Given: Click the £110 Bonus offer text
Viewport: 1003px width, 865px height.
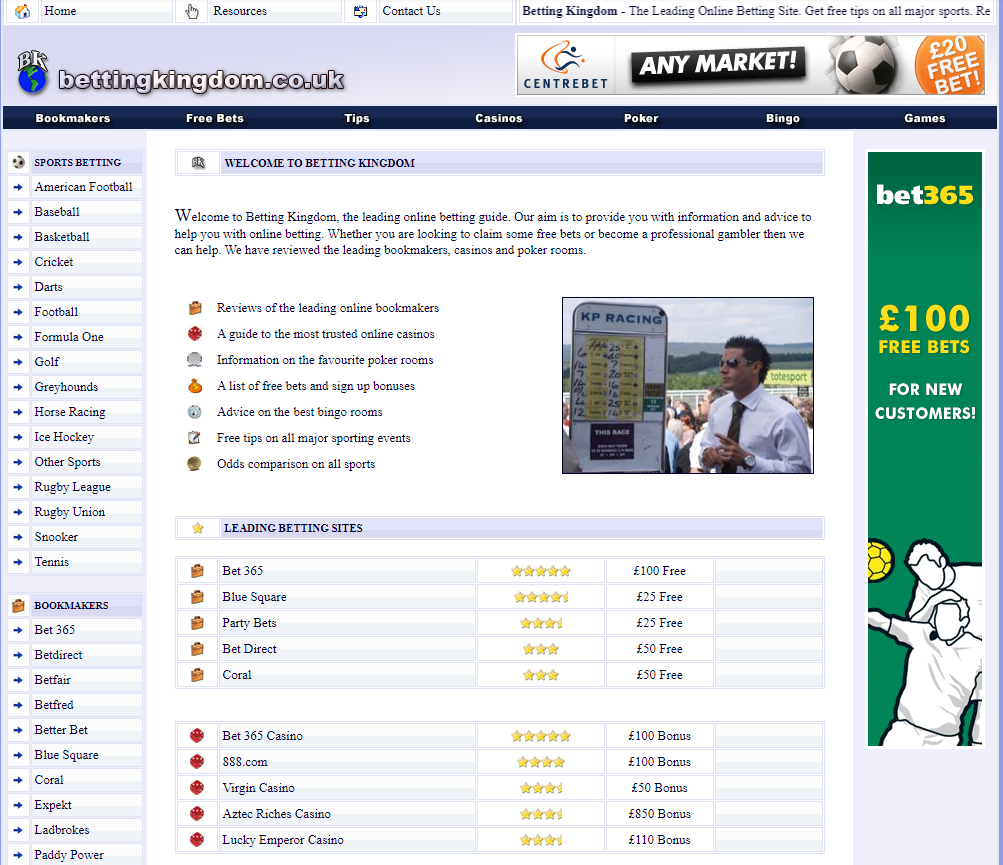Looking at the screenshot, I should [x=659, y=840].
